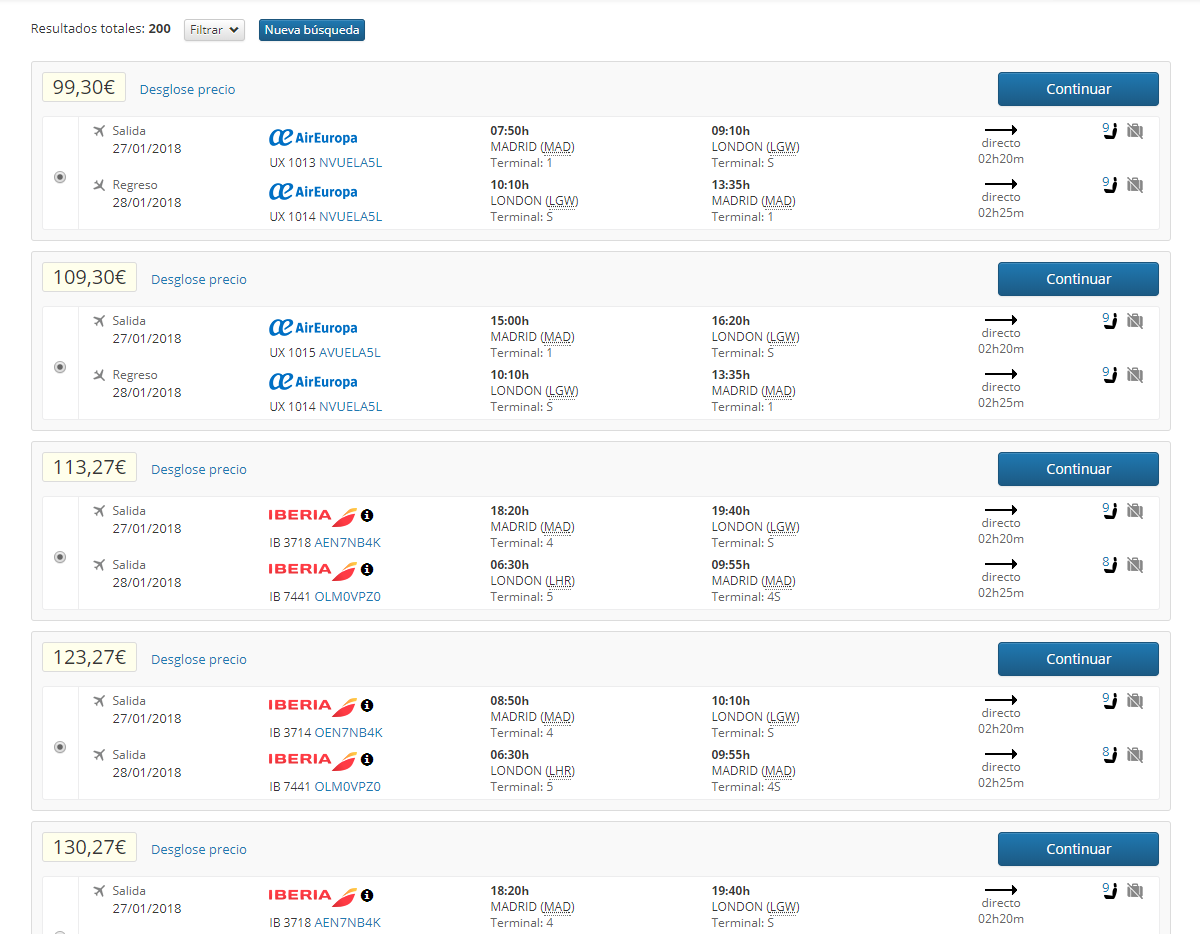Viewport: 1200px width, 934px height.
Task: Click the LHR airport abbreviation in the 113,27€ card
Action: (558, 581)
